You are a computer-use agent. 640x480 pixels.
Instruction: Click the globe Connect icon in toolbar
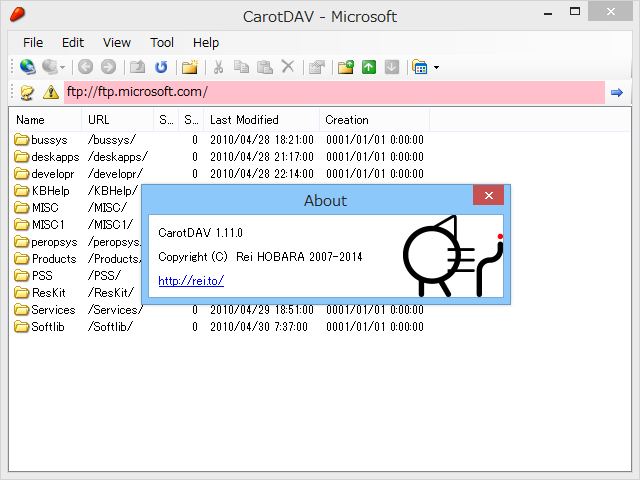click(x=27, y=67)
